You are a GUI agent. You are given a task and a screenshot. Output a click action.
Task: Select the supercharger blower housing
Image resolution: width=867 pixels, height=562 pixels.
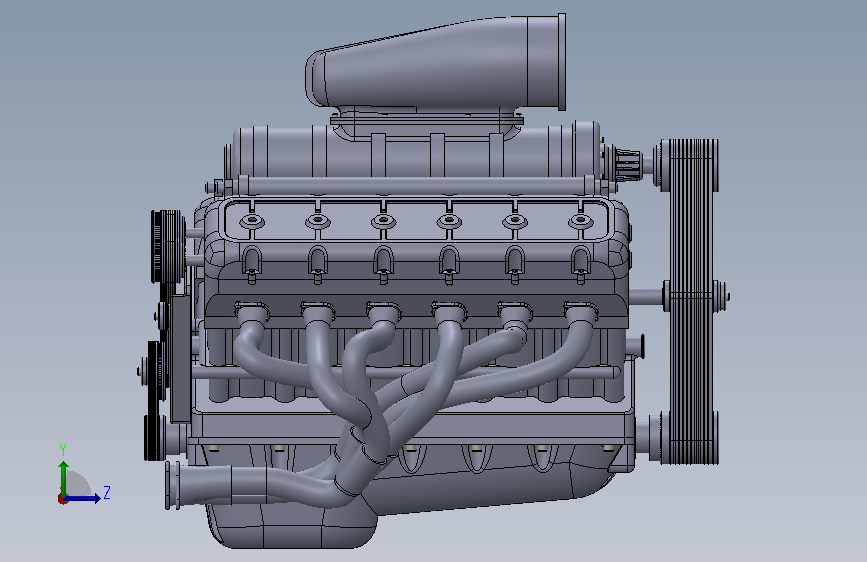coord(415,149)
